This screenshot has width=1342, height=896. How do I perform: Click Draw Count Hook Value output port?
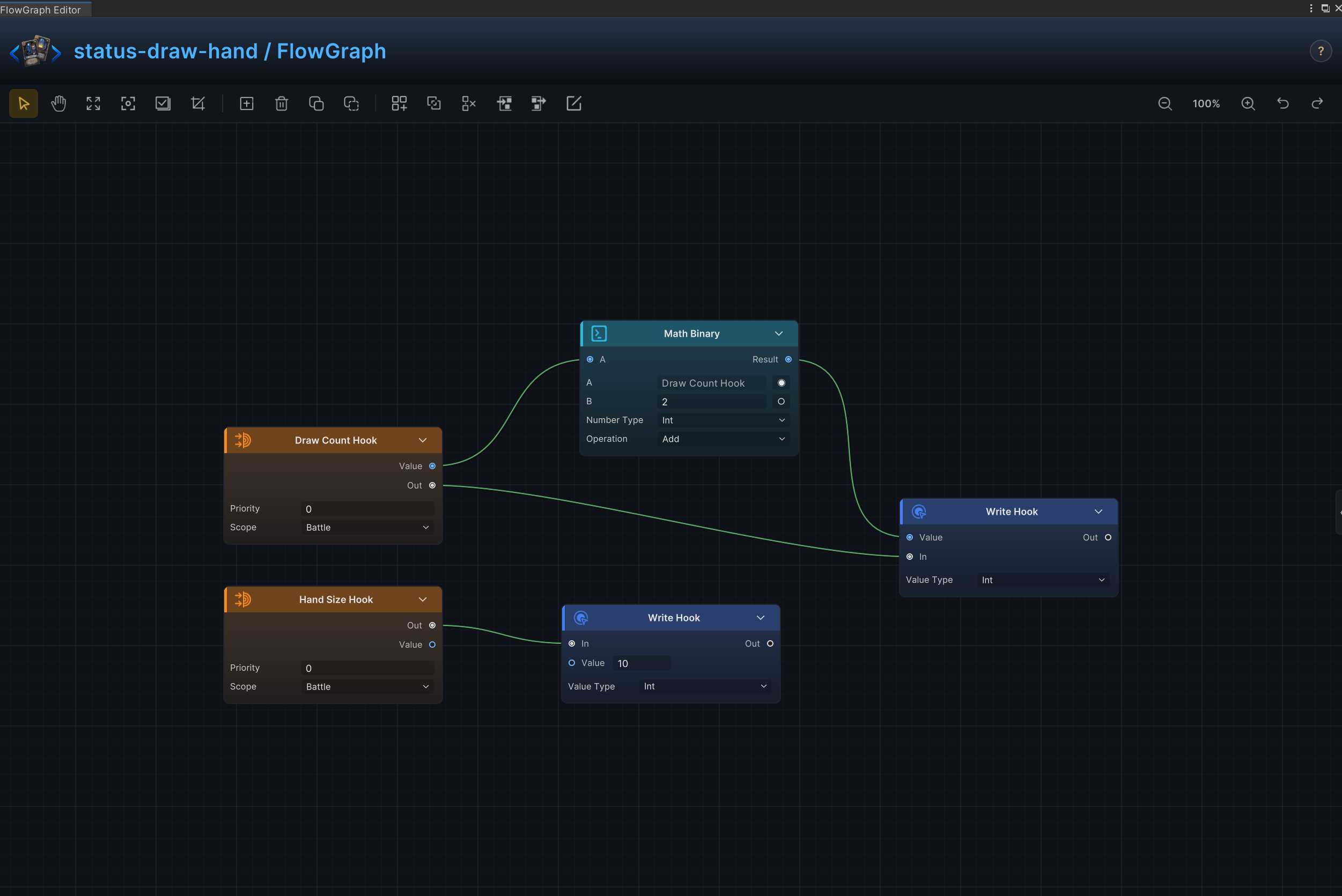[432, 466]
